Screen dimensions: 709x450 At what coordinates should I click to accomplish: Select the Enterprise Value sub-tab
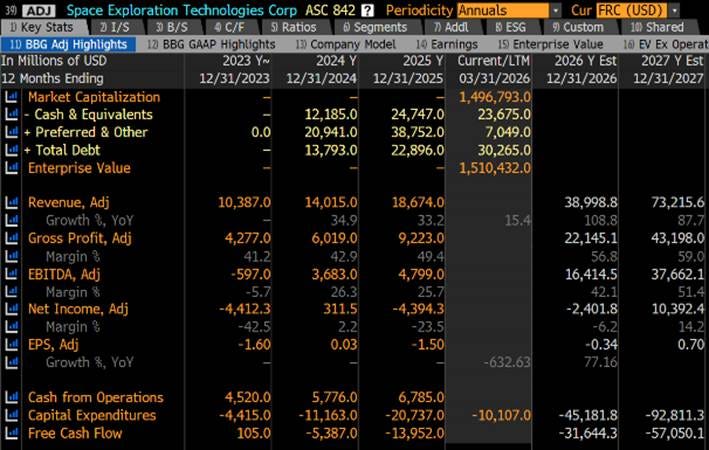(x=551, y=44)
